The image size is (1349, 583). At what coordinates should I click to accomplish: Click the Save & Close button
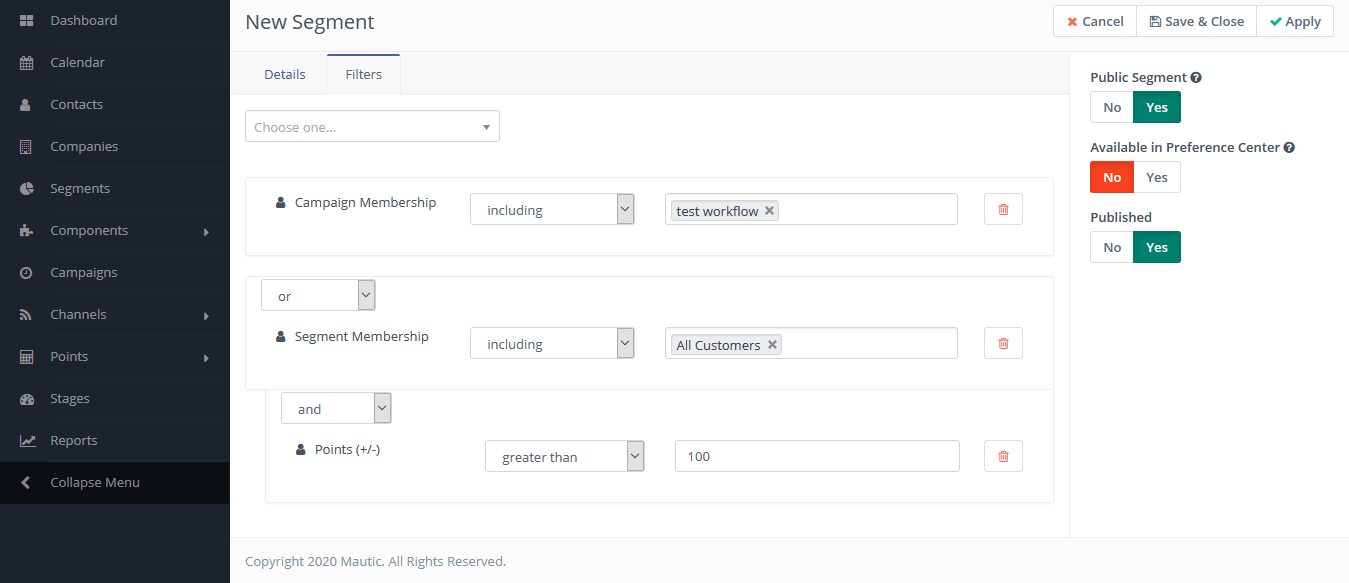(x=1196, y=22)
